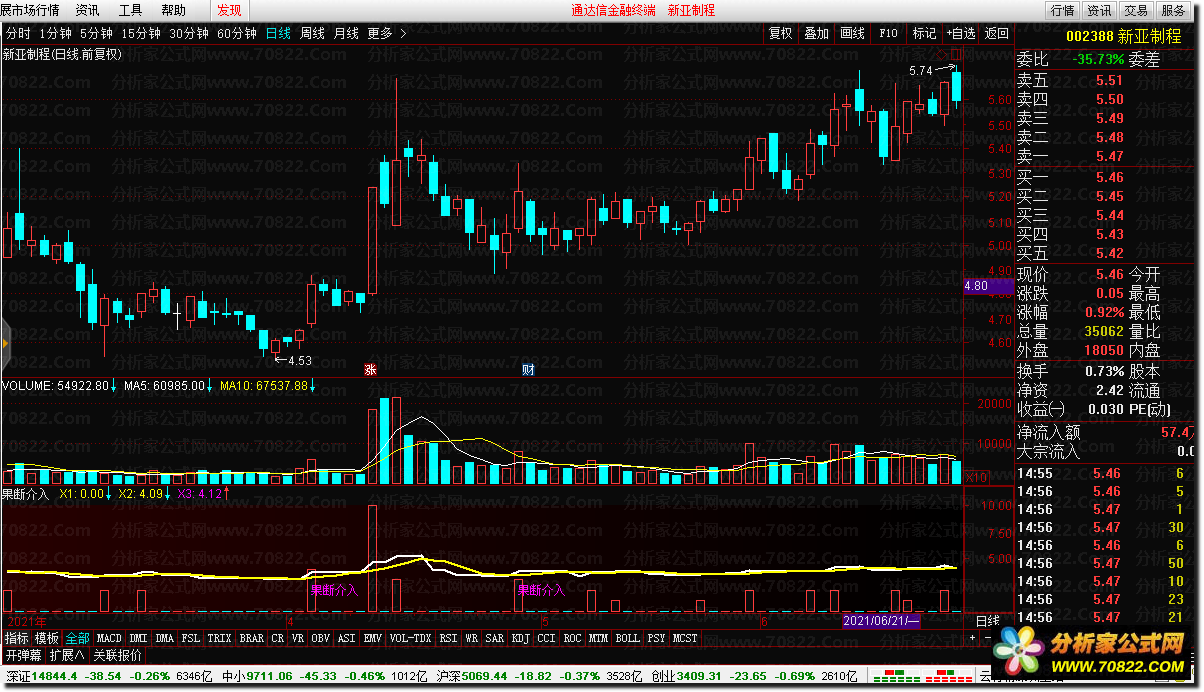Click the 返回 back button

coord(997,33)
